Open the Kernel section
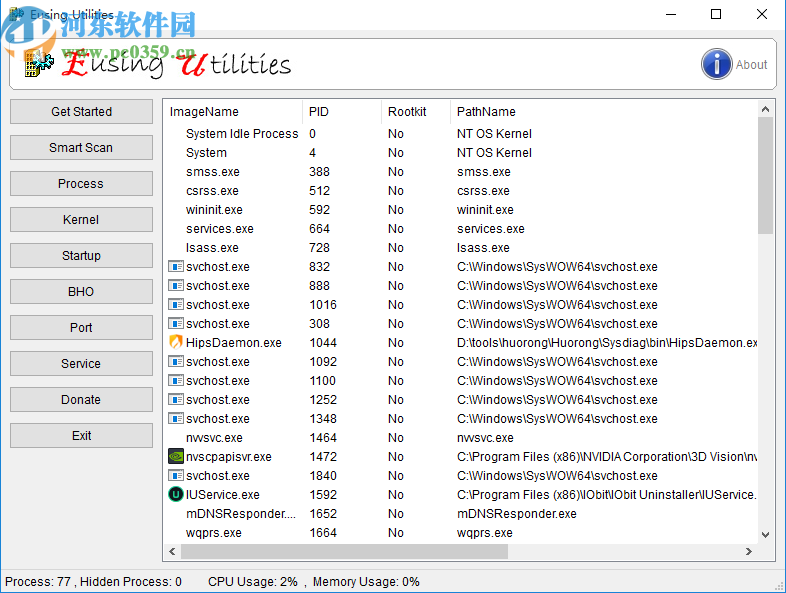 81,220
